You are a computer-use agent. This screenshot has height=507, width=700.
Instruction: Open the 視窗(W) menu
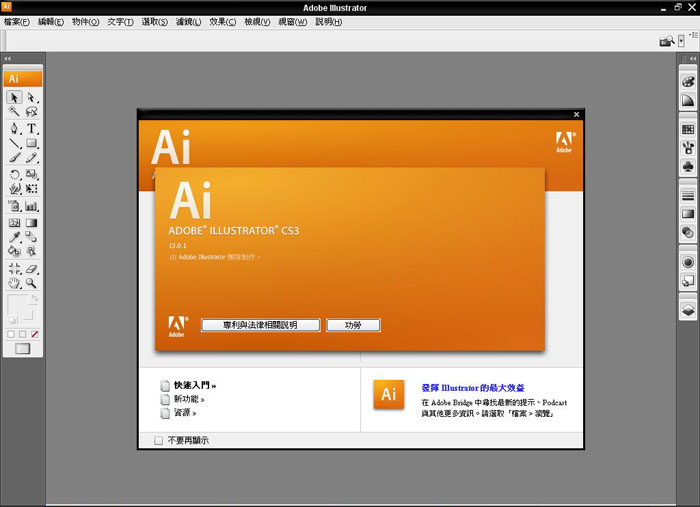click(x=293, y=22)
